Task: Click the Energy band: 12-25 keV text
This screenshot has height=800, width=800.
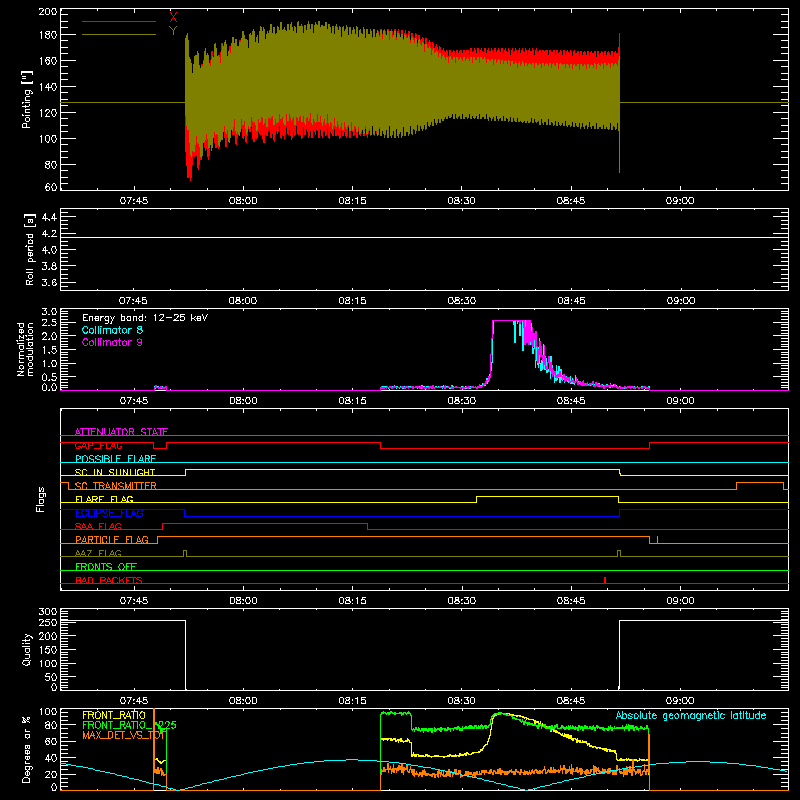Action: (x=145, y=318)
